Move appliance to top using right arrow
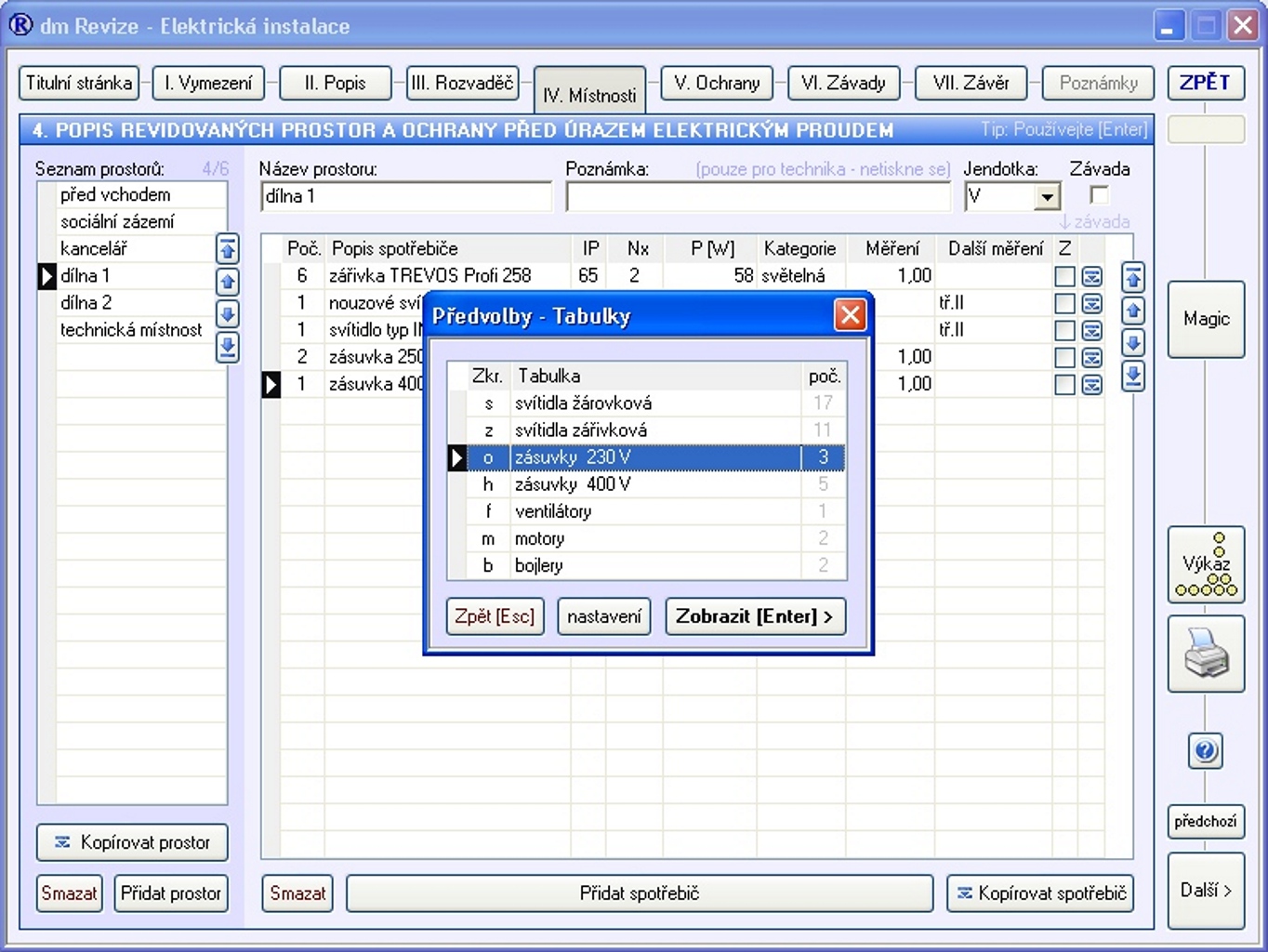1268x952 pixels. tap(1132, 277)
